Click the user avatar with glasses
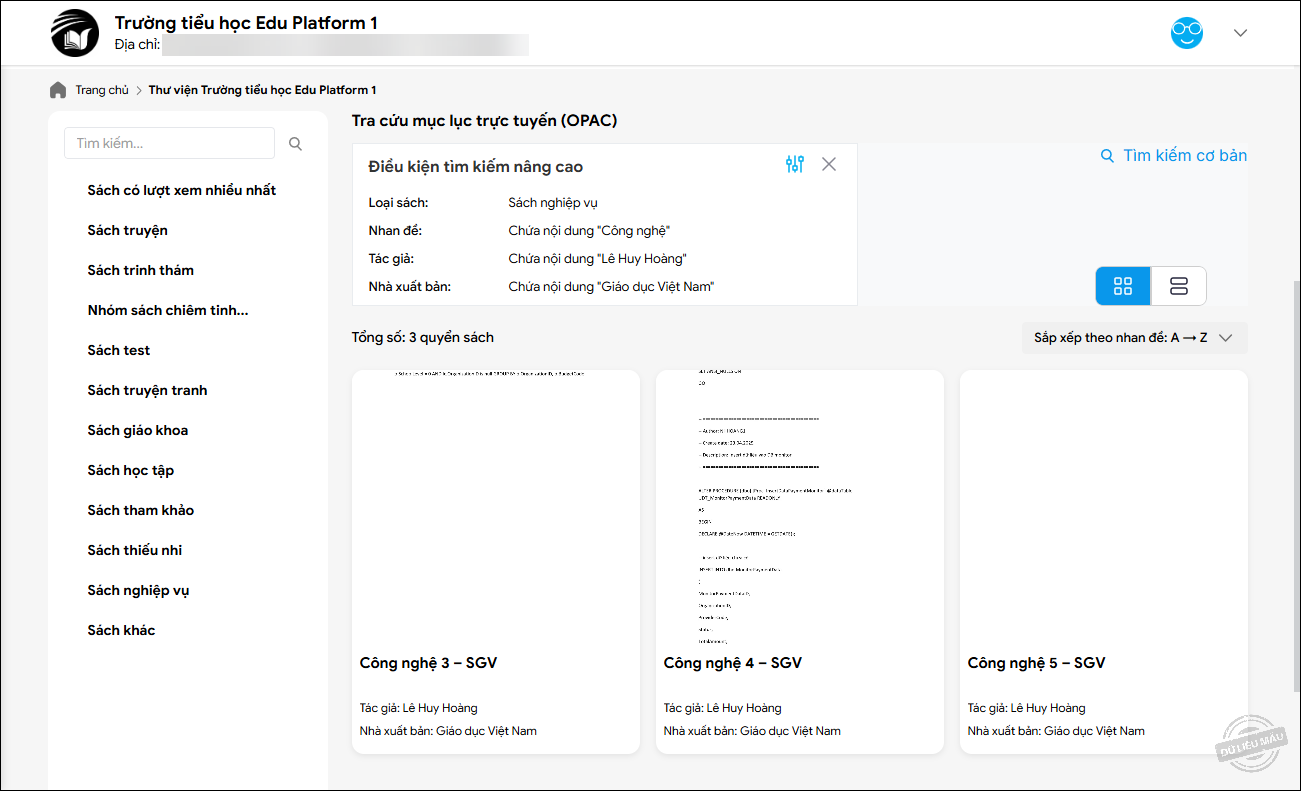Viewport: 1301px width, 791px height. (x=1187, y=33)
